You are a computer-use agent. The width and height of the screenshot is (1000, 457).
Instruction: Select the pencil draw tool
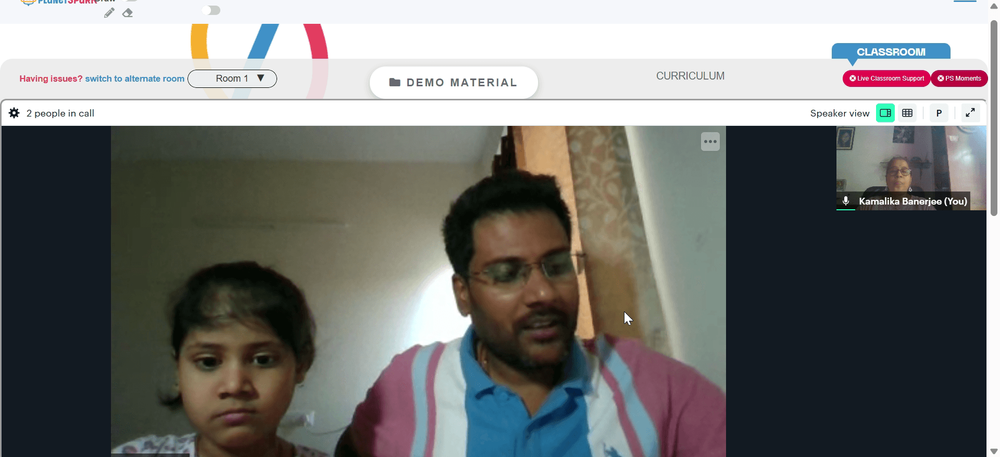pos(109,13)
